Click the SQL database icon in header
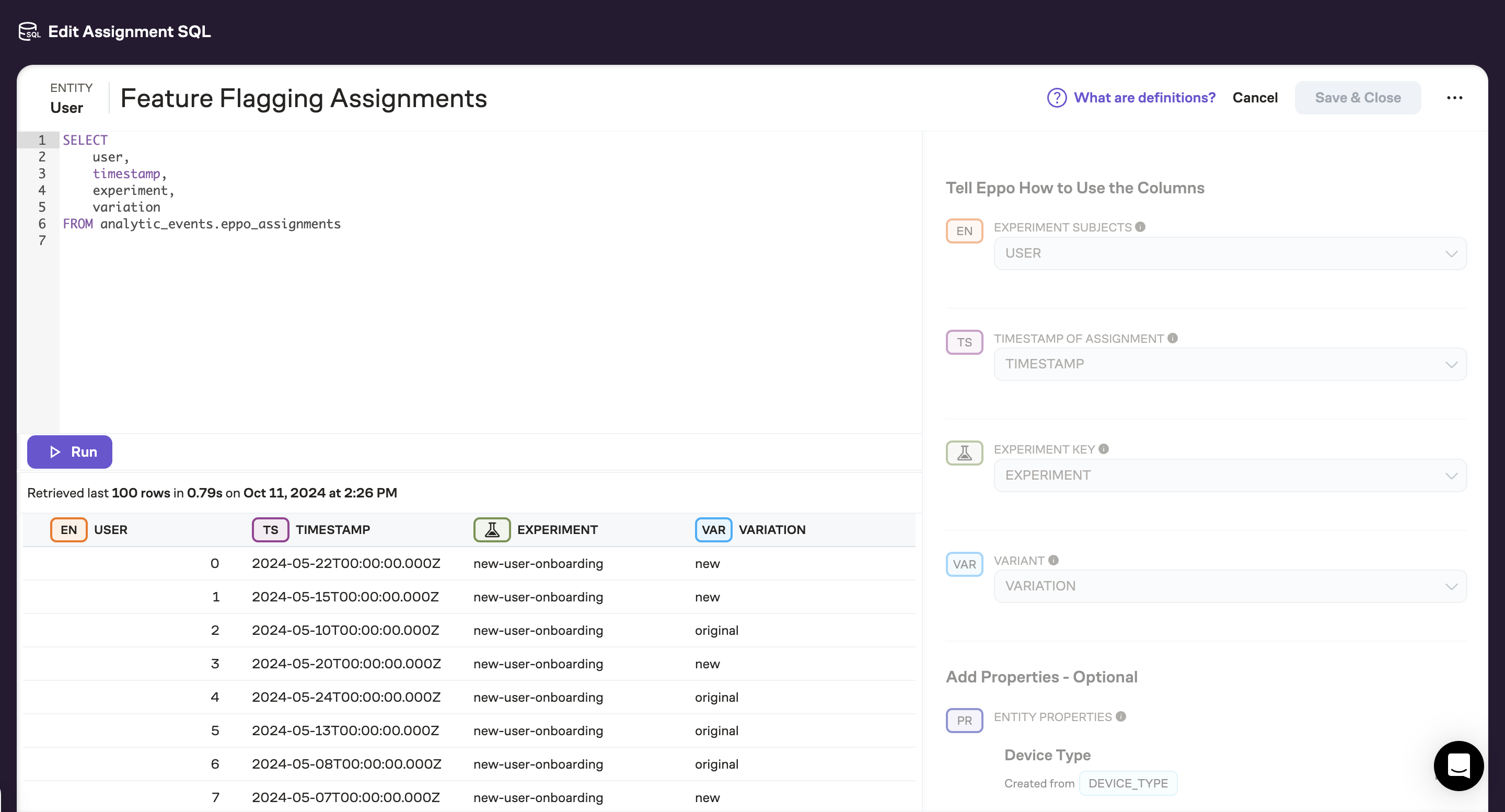The width and height of the screenshot is (1505, 812). click(x=29, y=31)
